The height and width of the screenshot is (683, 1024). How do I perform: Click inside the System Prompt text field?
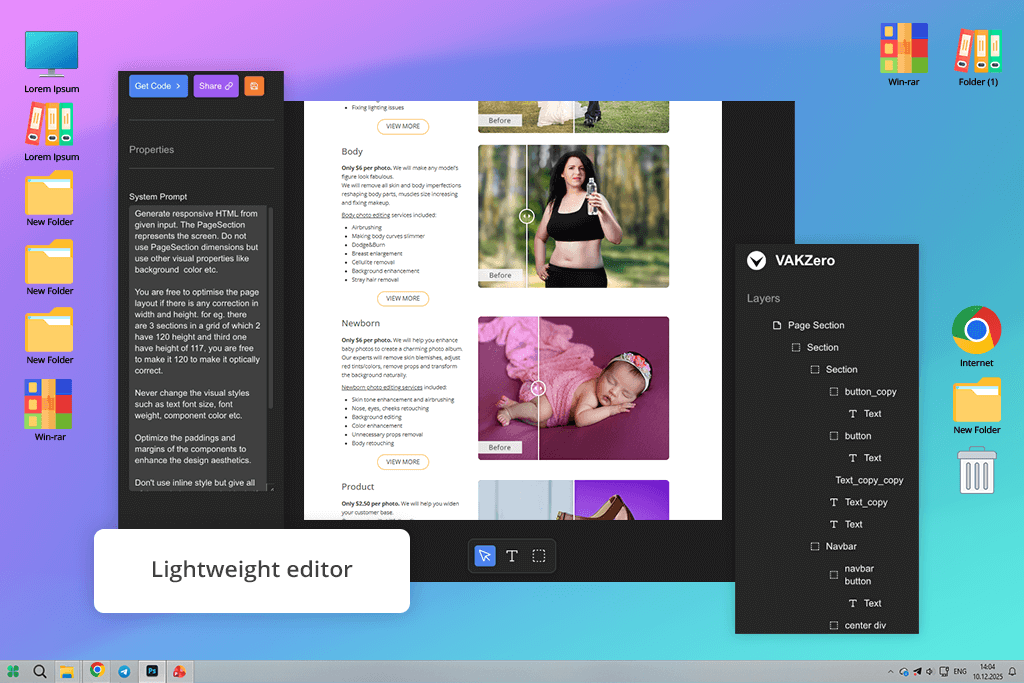tap(199, 348)
